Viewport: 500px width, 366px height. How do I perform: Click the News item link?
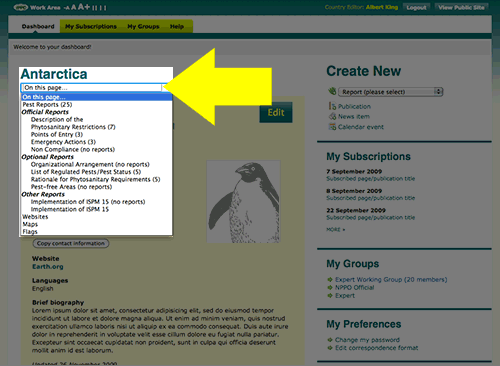coord(354,116)
